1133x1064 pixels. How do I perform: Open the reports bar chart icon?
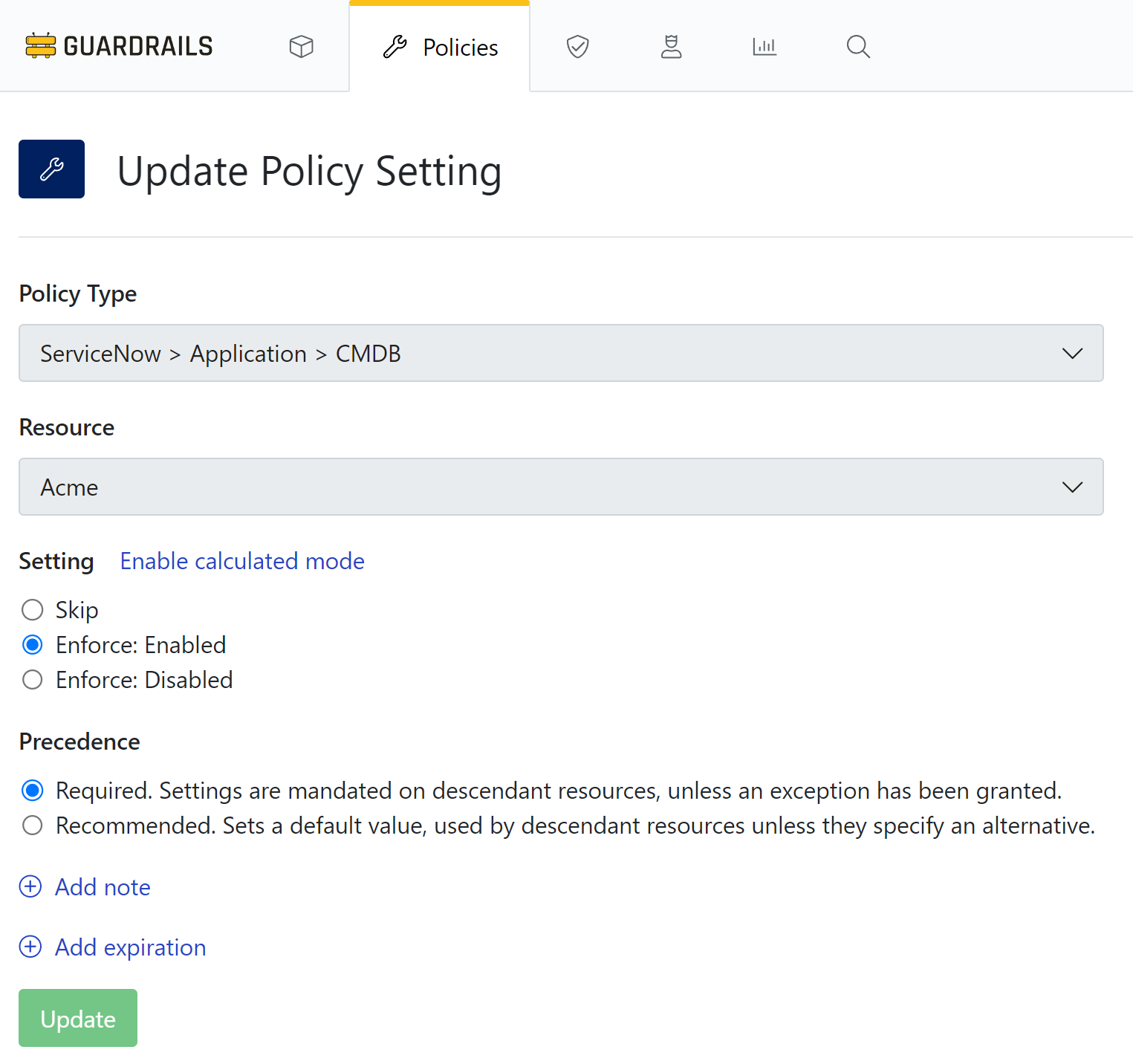point(764,46)
